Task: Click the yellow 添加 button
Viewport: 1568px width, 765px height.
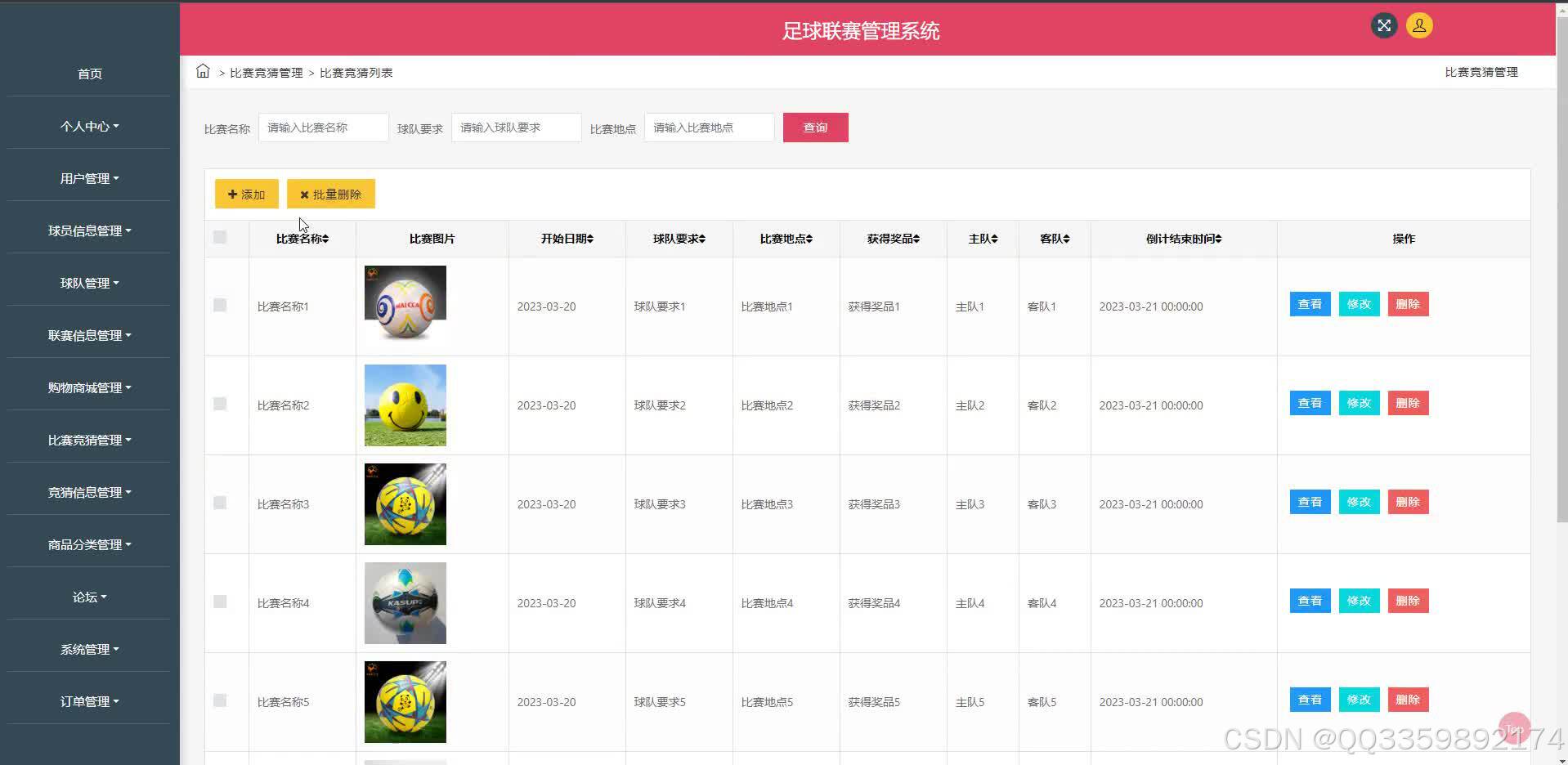Action: point(246,194)
